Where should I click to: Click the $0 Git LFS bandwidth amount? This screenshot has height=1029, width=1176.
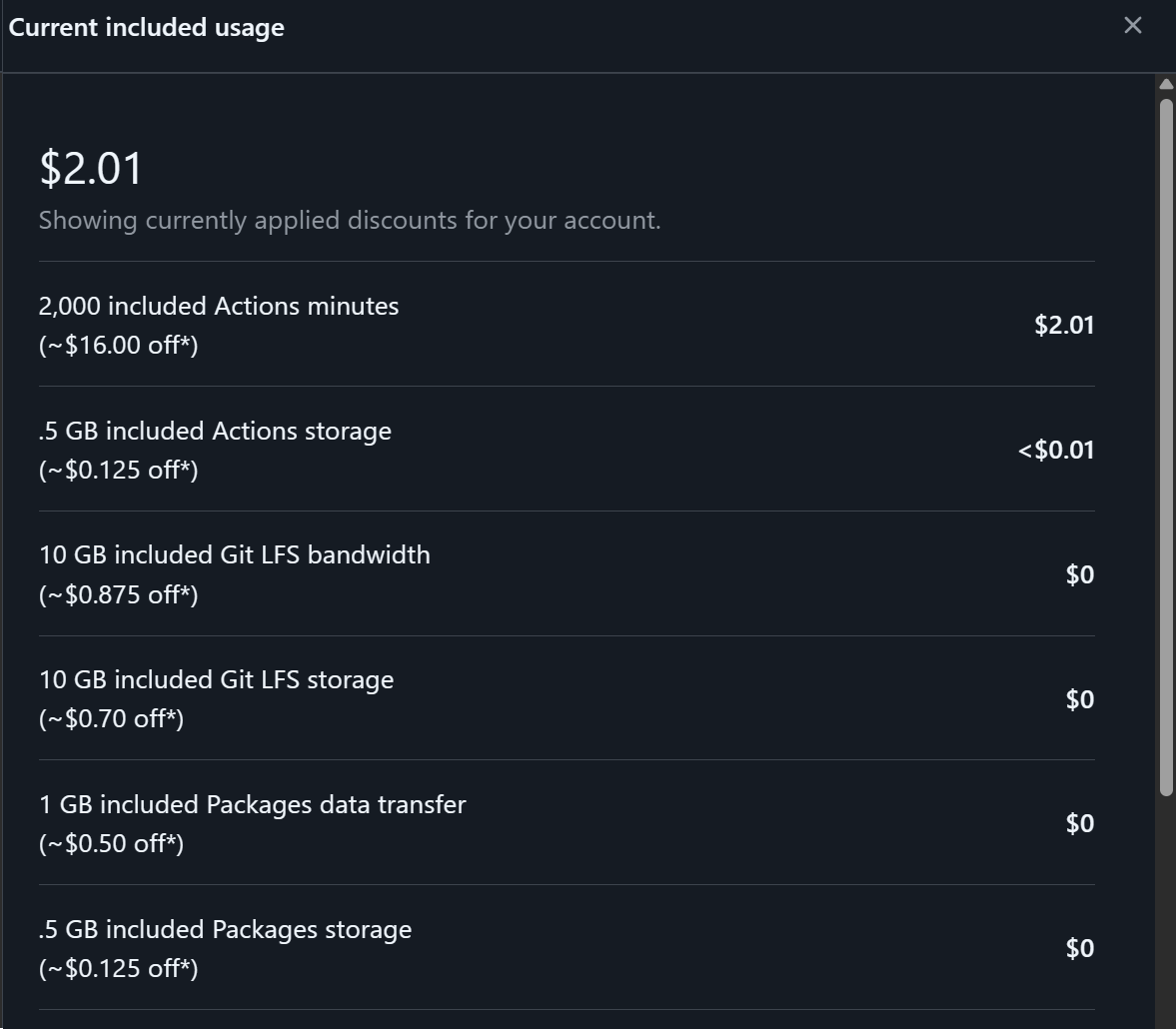click(1080, 574)
